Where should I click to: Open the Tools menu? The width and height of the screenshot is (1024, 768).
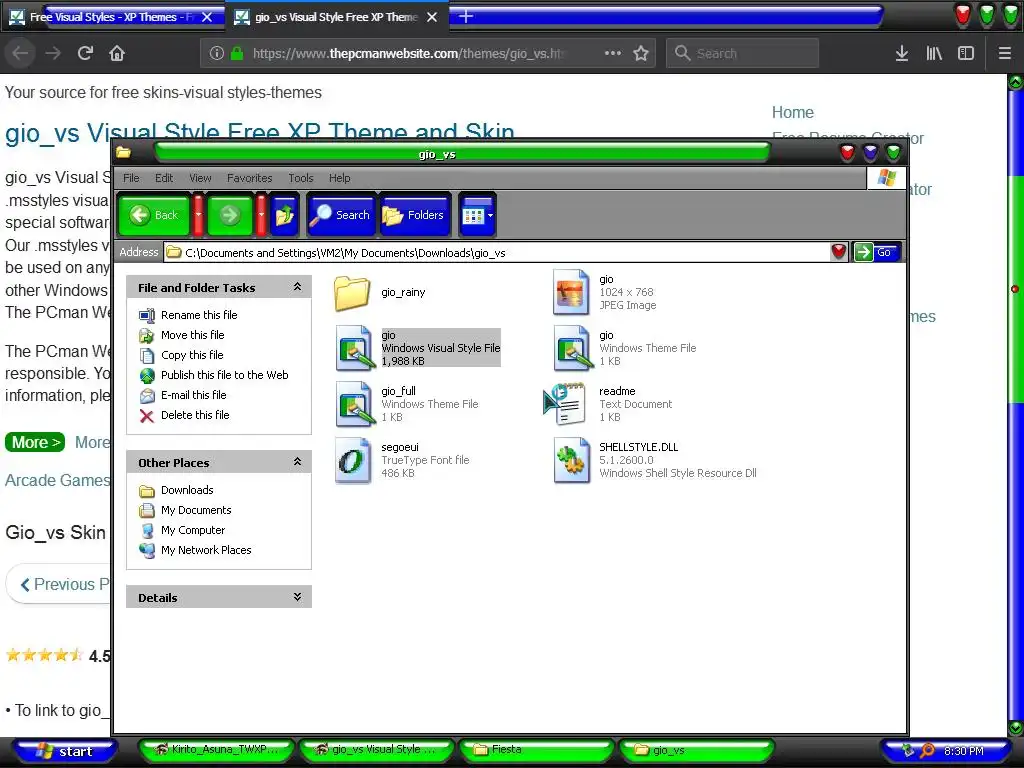point(301,178)
